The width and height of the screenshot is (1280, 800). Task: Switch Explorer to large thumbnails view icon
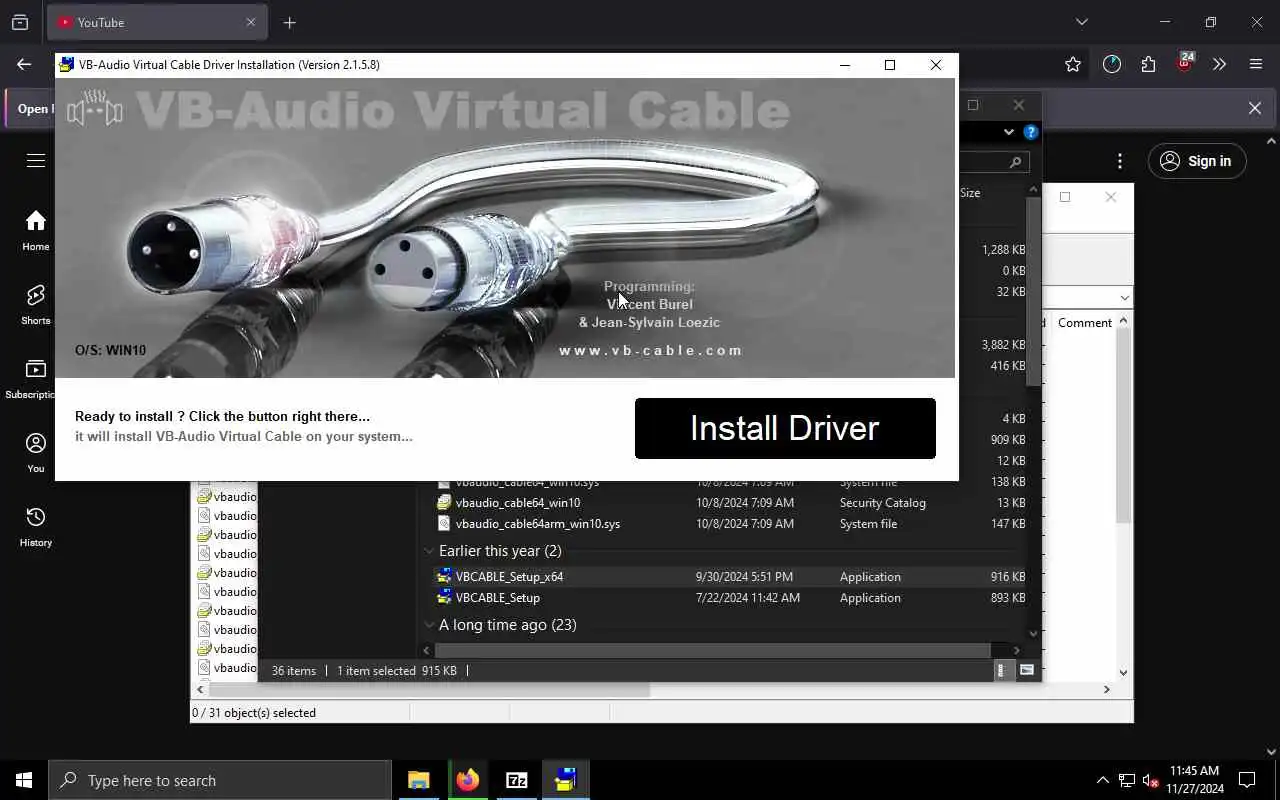(1027, 670)
